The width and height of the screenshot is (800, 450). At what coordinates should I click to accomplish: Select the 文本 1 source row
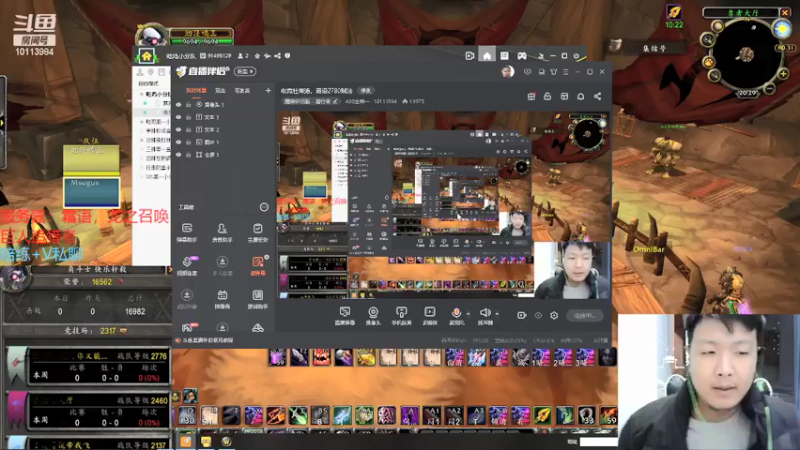point(222,117)
